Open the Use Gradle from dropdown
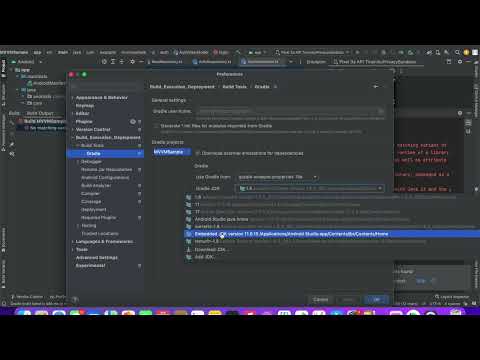 pyautogui.click(x=278, y=177)
